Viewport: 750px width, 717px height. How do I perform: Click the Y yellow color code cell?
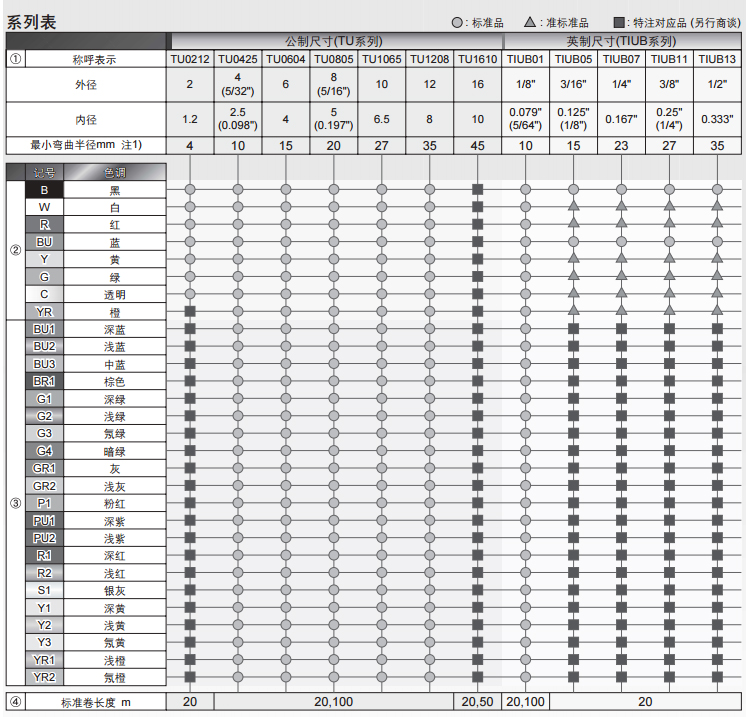(44, 259)
